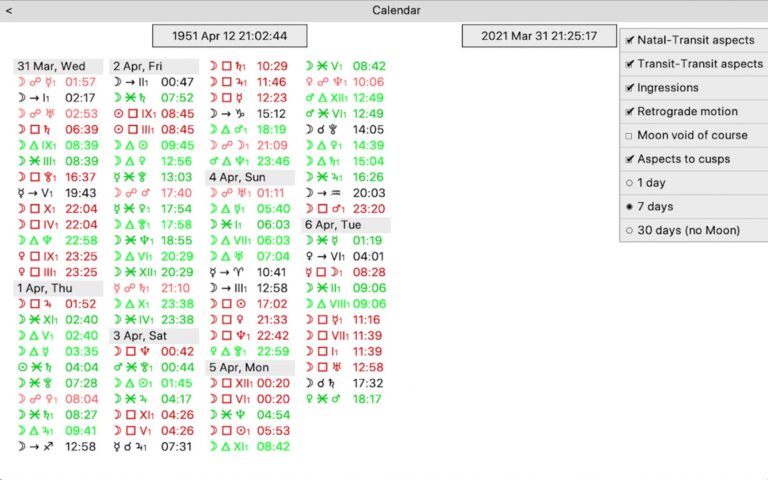Select the 4 Apr, Sun day header
Viewport: 768px width, 480px height.
point(250,177)
